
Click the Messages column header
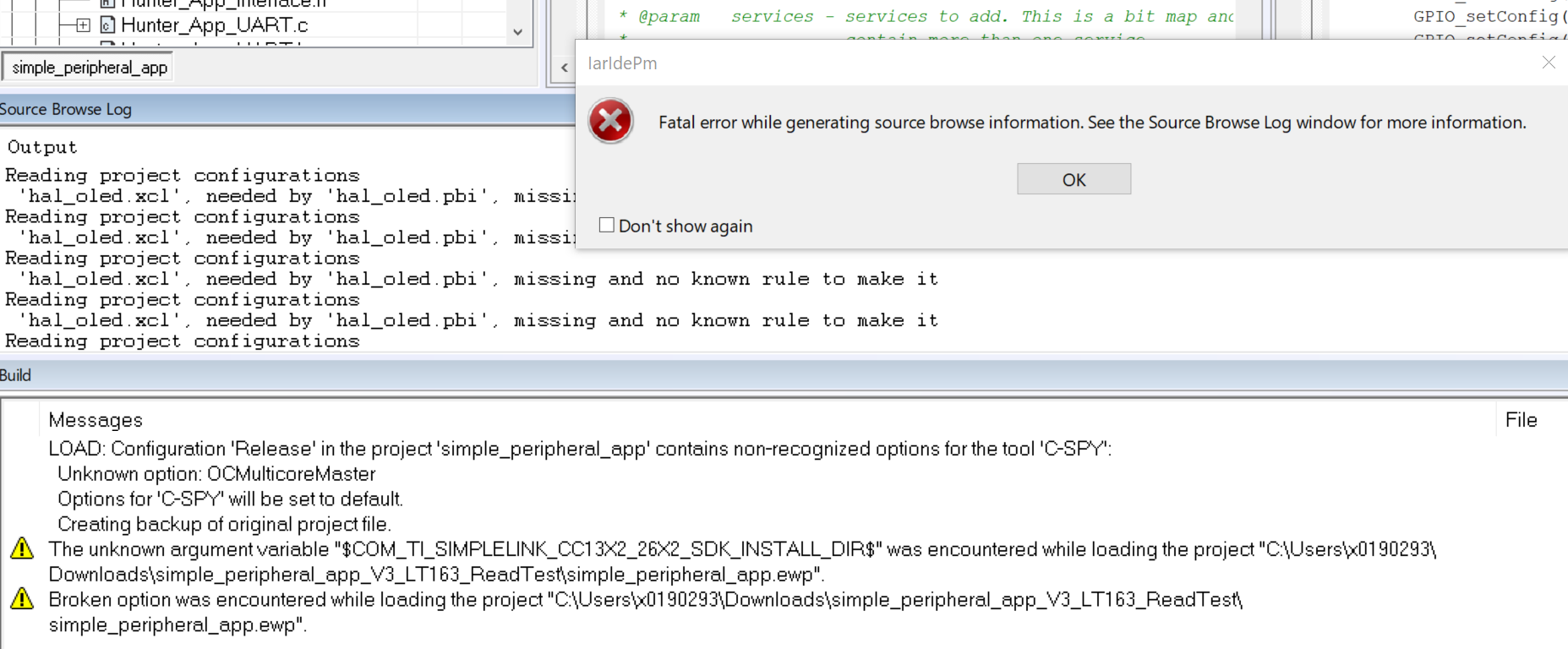point(96,420)
